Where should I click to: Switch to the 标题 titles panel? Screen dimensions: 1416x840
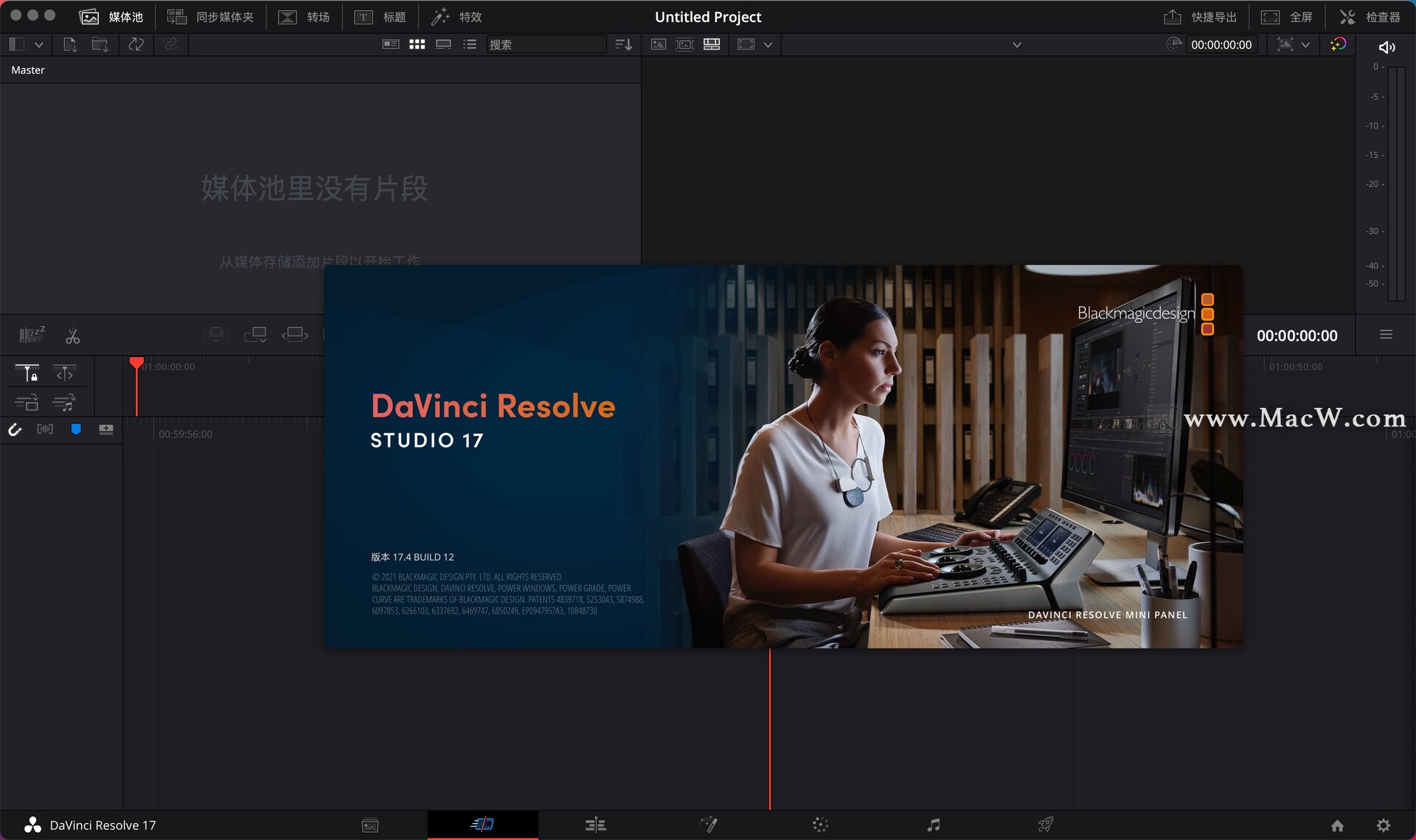click(381, 17)
